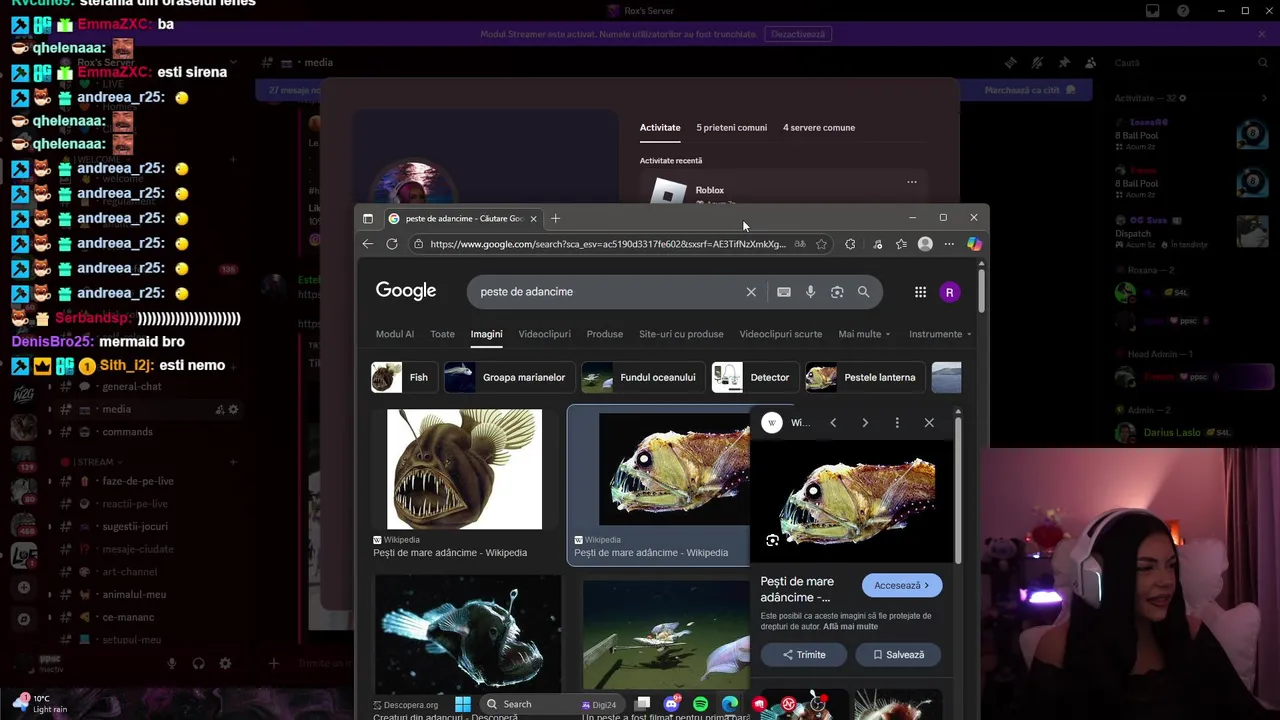This screenshot has height=720, width=1280.
Task: Click Dezactivează in Discord streamer banner
Action: [798, 34]
